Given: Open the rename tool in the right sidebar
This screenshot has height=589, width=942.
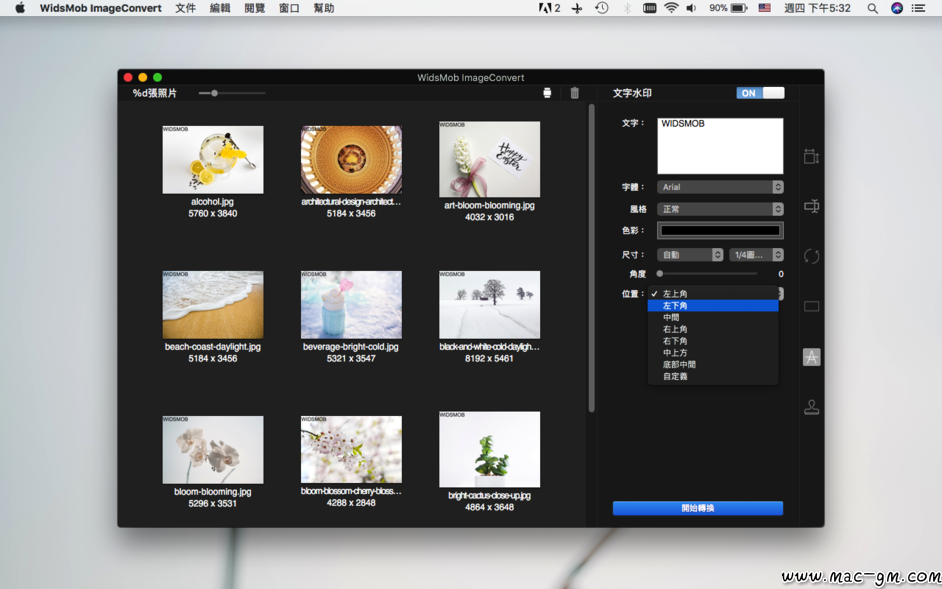Looking at the screenshot, I should pyautogui.click(x=811, y=207).
